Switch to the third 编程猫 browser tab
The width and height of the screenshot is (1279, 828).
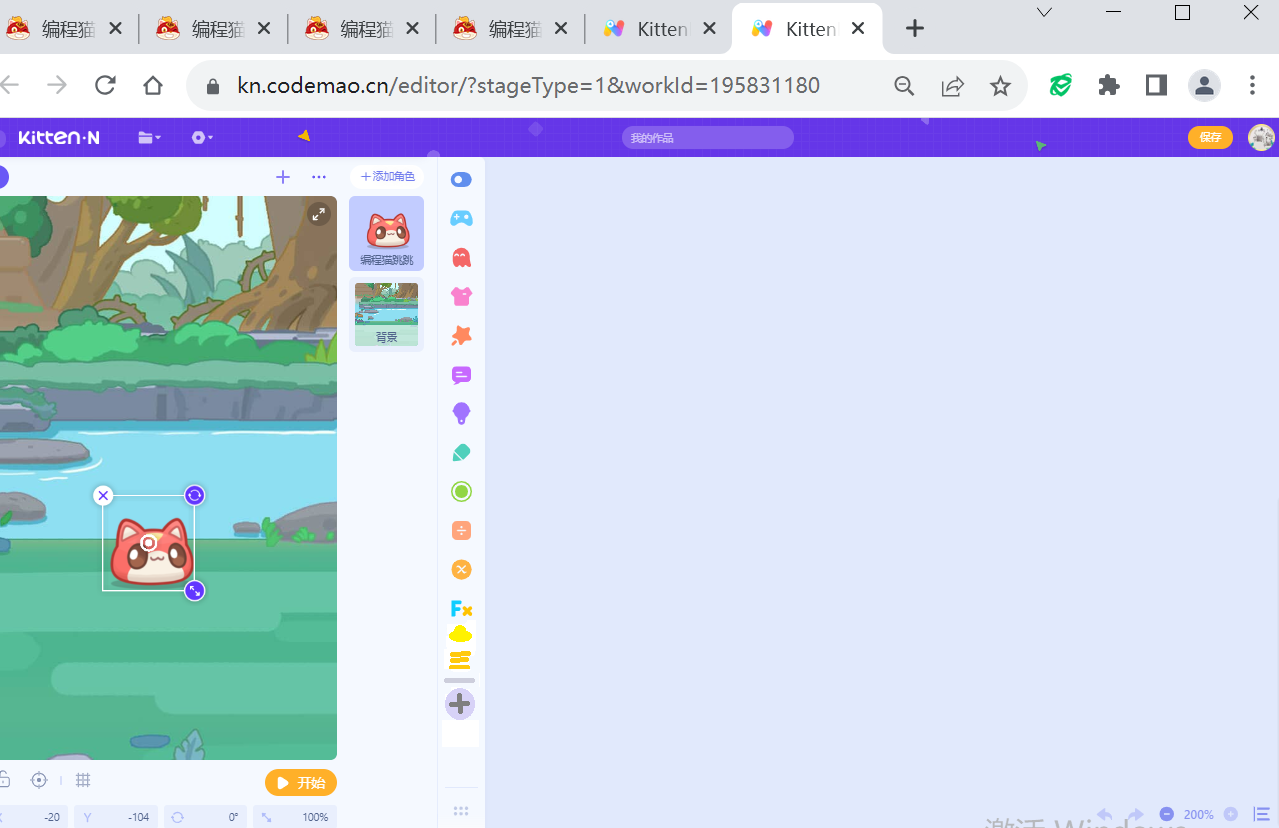click(x=362, y=29)
